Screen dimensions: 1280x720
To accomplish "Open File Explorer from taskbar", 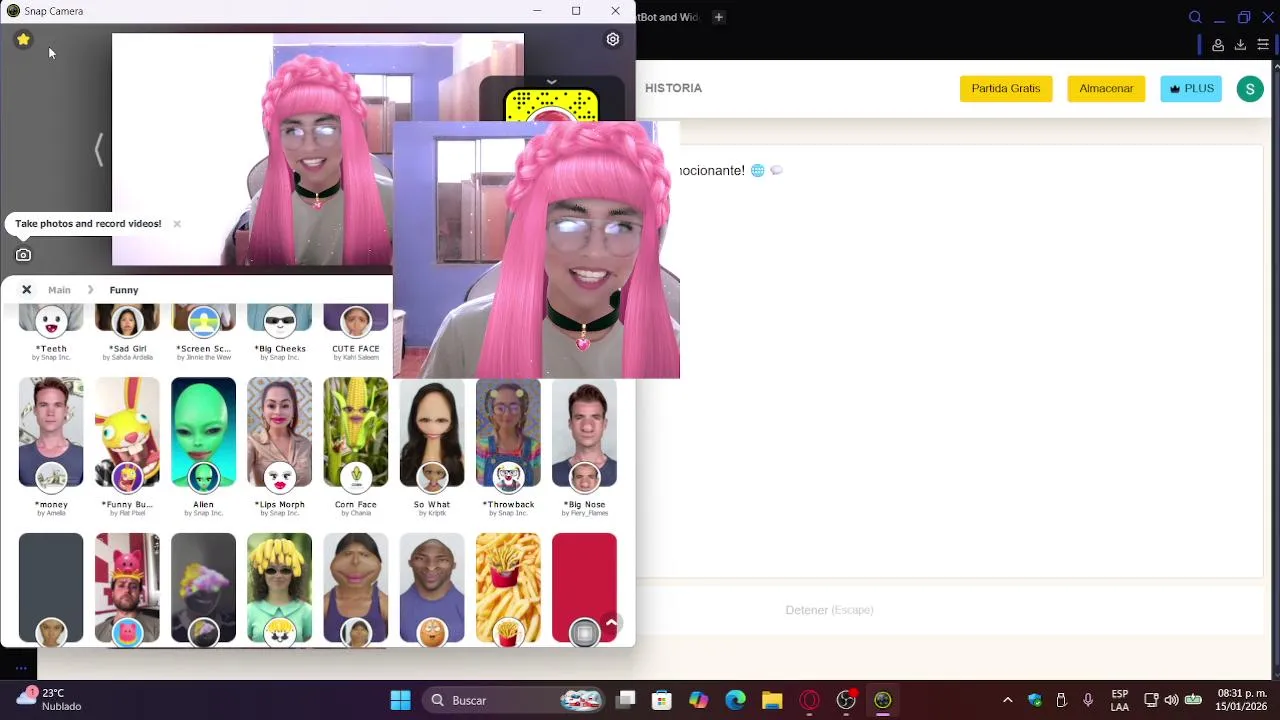I will [x=772, y=700].
